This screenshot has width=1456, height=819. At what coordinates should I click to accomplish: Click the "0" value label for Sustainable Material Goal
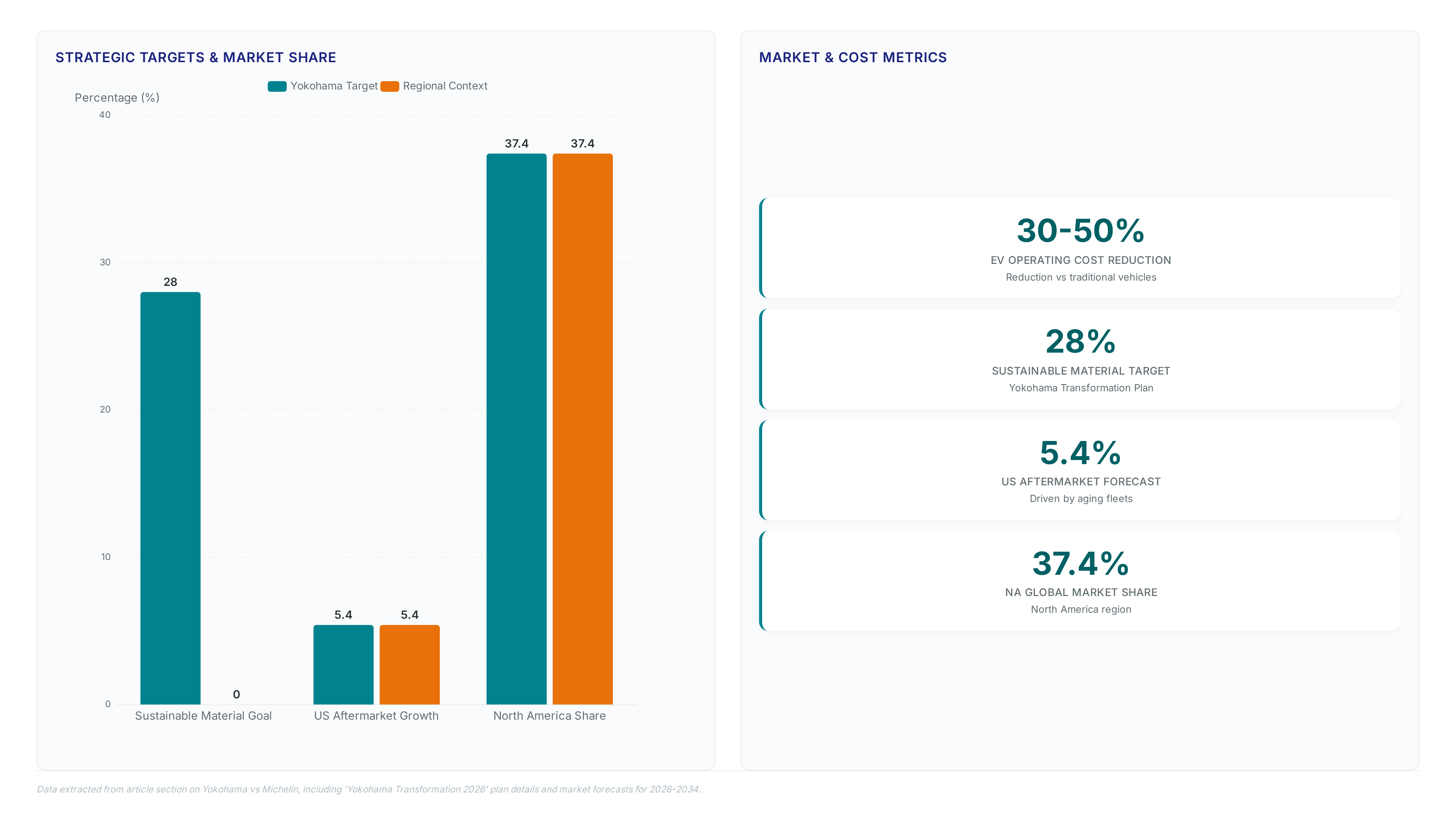(236, 695)
